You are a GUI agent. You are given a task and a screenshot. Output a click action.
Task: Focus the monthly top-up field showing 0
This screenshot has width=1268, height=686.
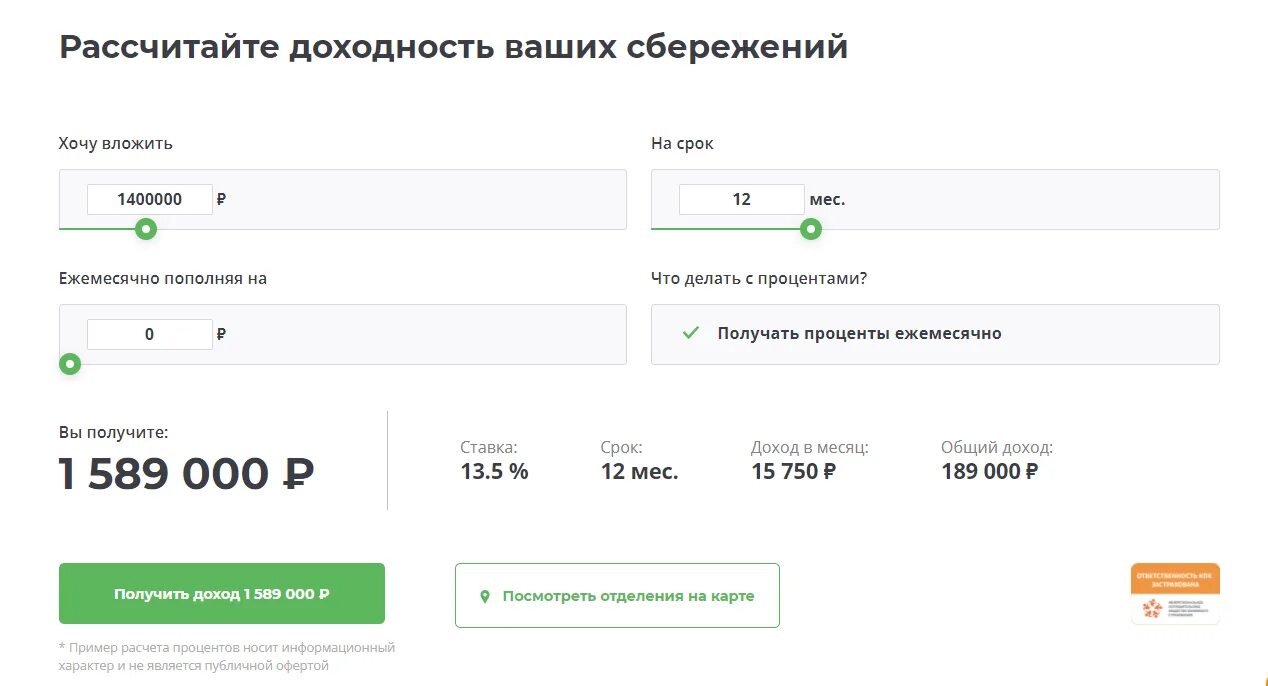pos(150,334)
